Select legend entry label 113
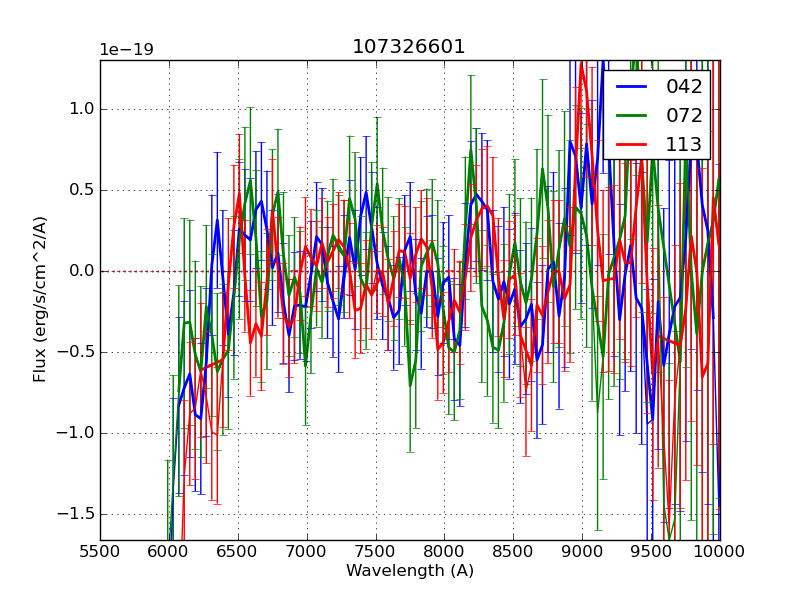Screen dimensions: 800x600 click(x=684, y=144)
